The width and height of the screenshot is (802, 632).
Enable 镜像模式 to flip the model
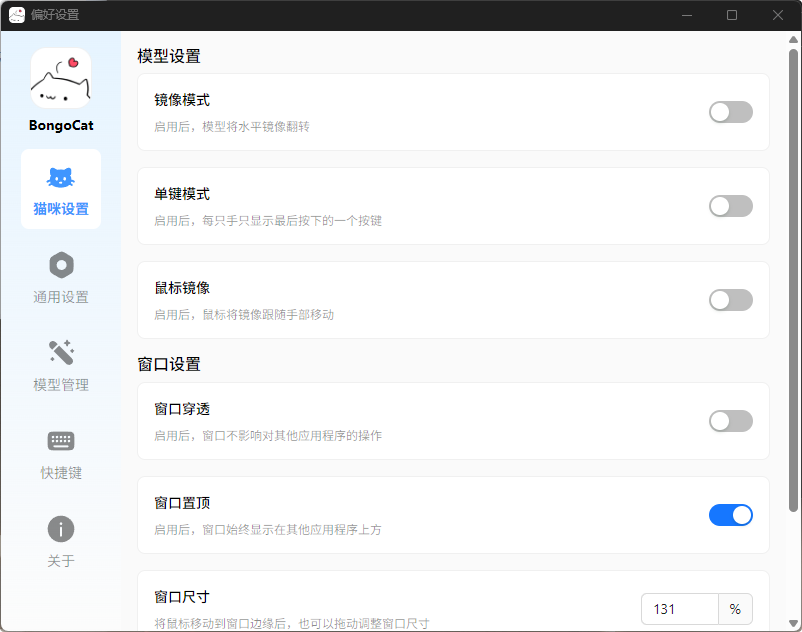(x=731, y=112)
